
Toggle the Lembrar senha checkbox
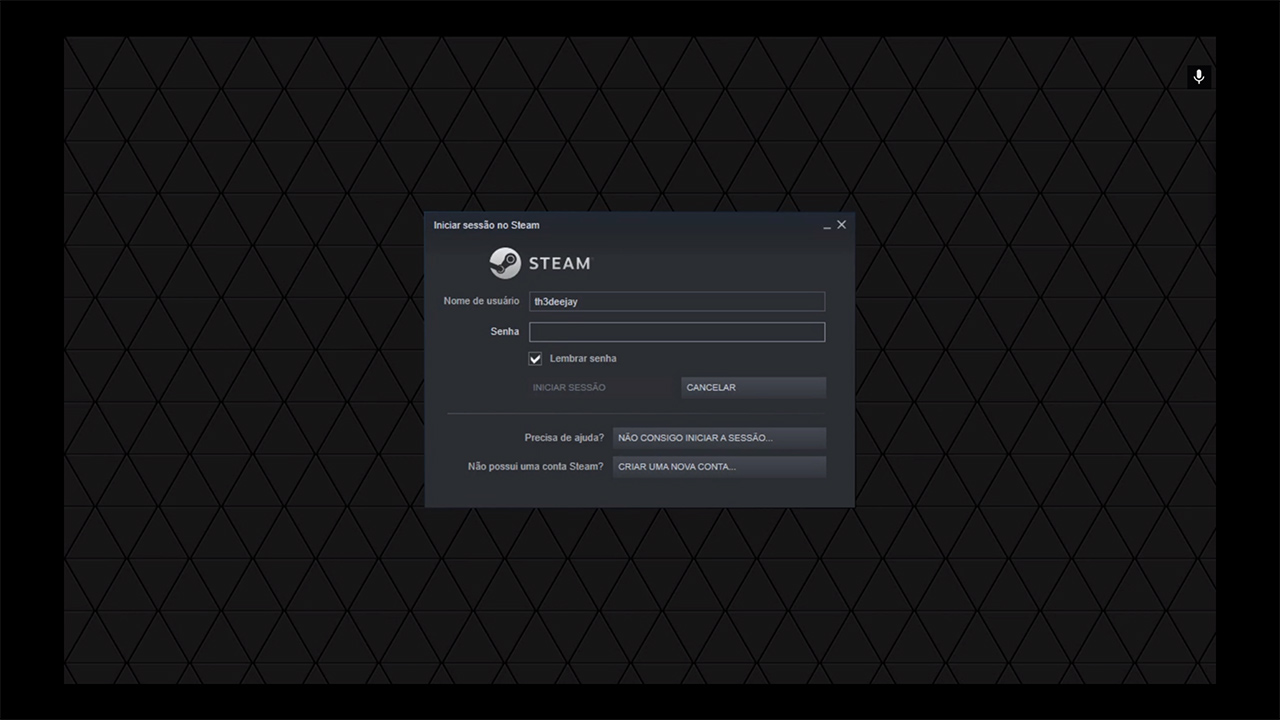point(535,359)
